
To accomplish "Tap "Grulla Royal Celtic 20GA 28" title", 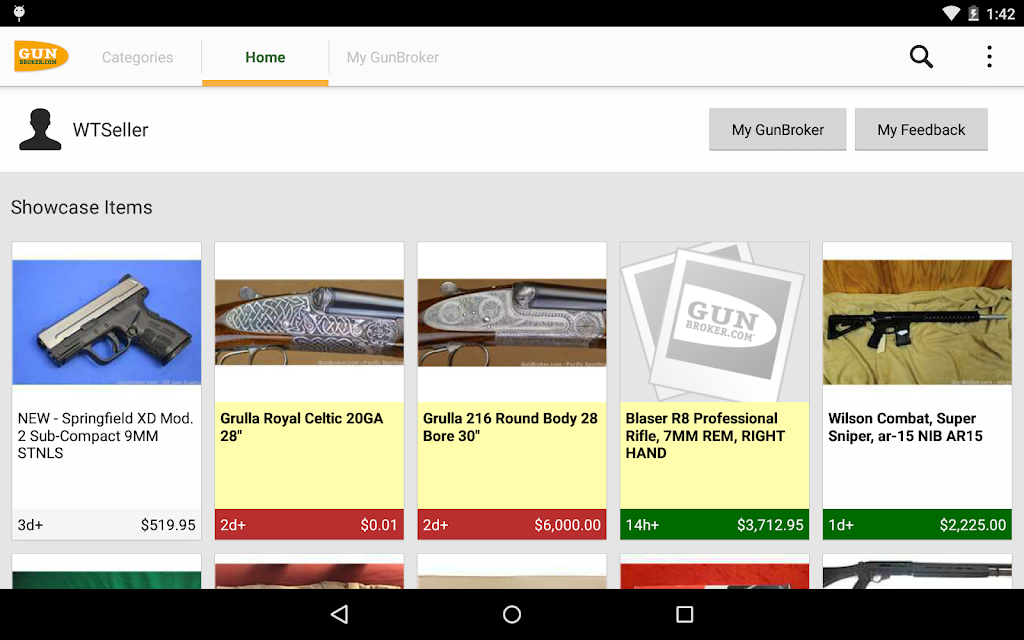I will pos(302,427).
